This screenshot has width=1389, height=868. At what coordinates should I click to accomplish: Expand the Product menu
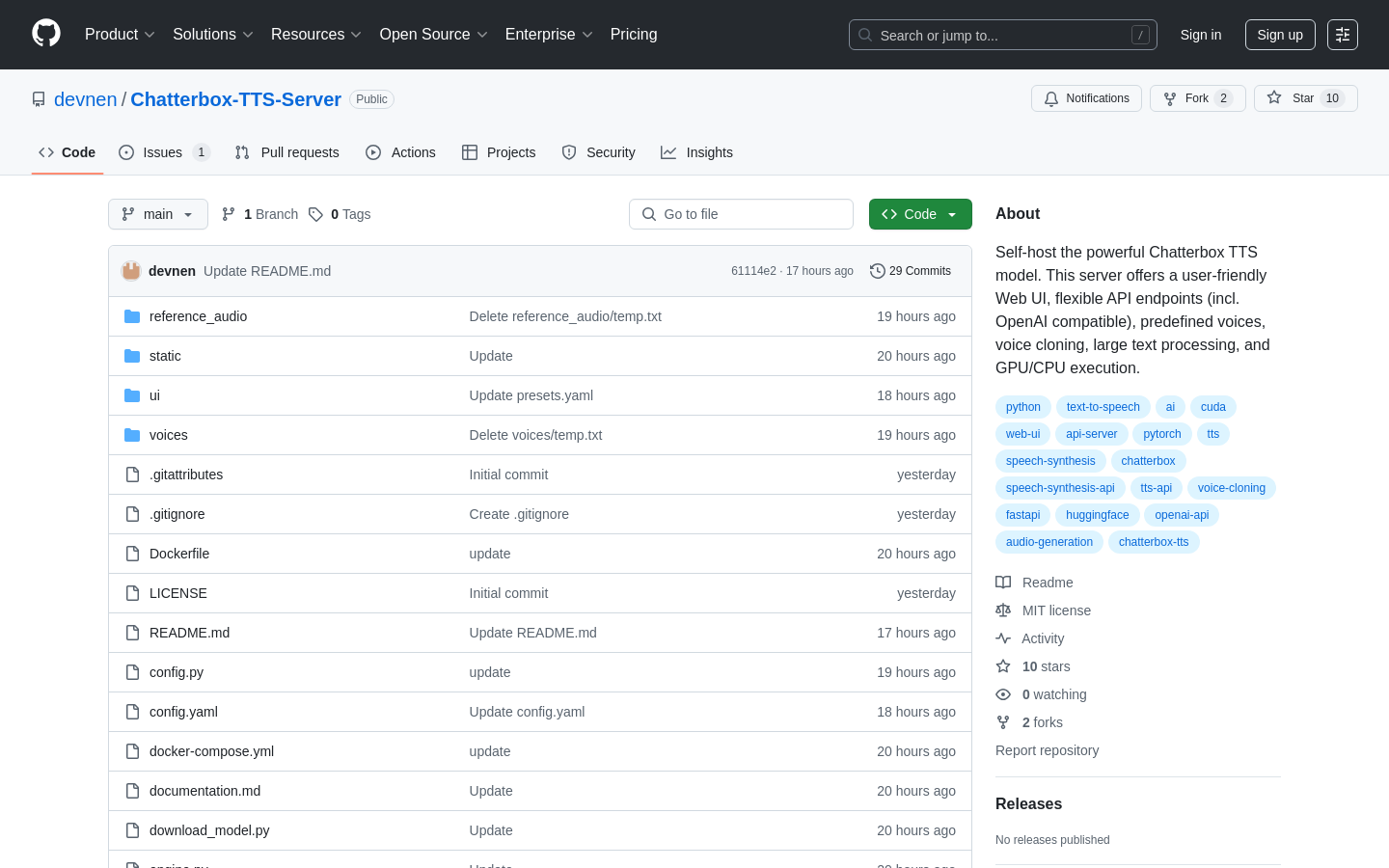(120, 34)
